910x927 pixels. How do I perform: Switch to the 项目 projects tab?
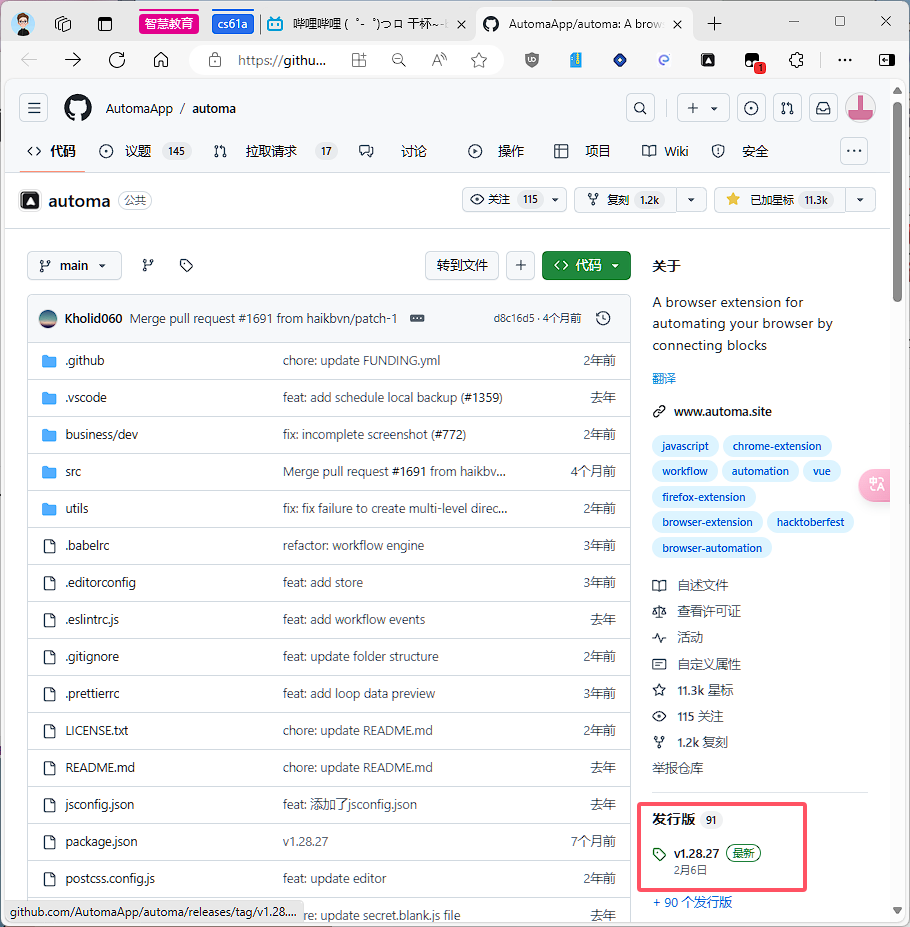click(x=582, y=151)
